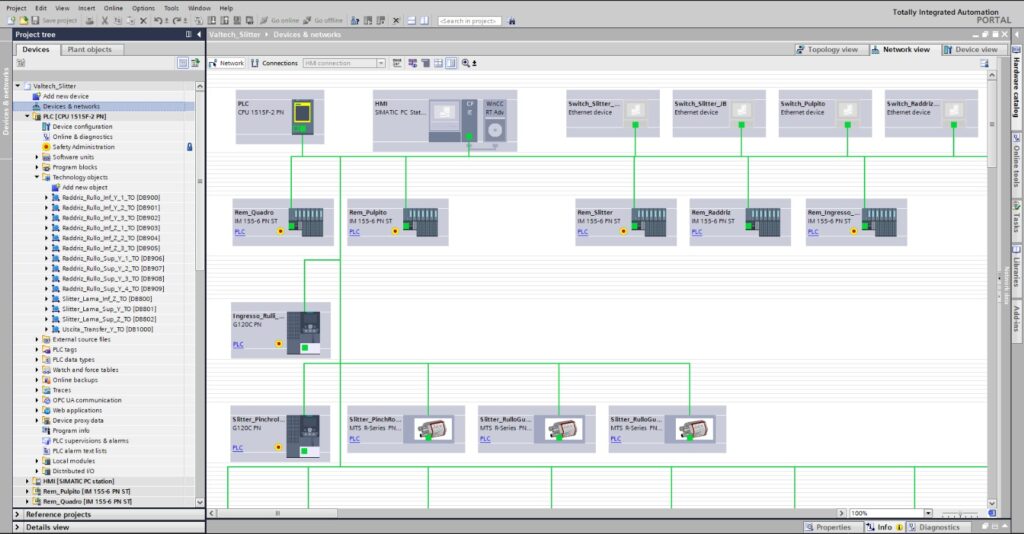Expand the Watch and force tables folder

[37, 369]
